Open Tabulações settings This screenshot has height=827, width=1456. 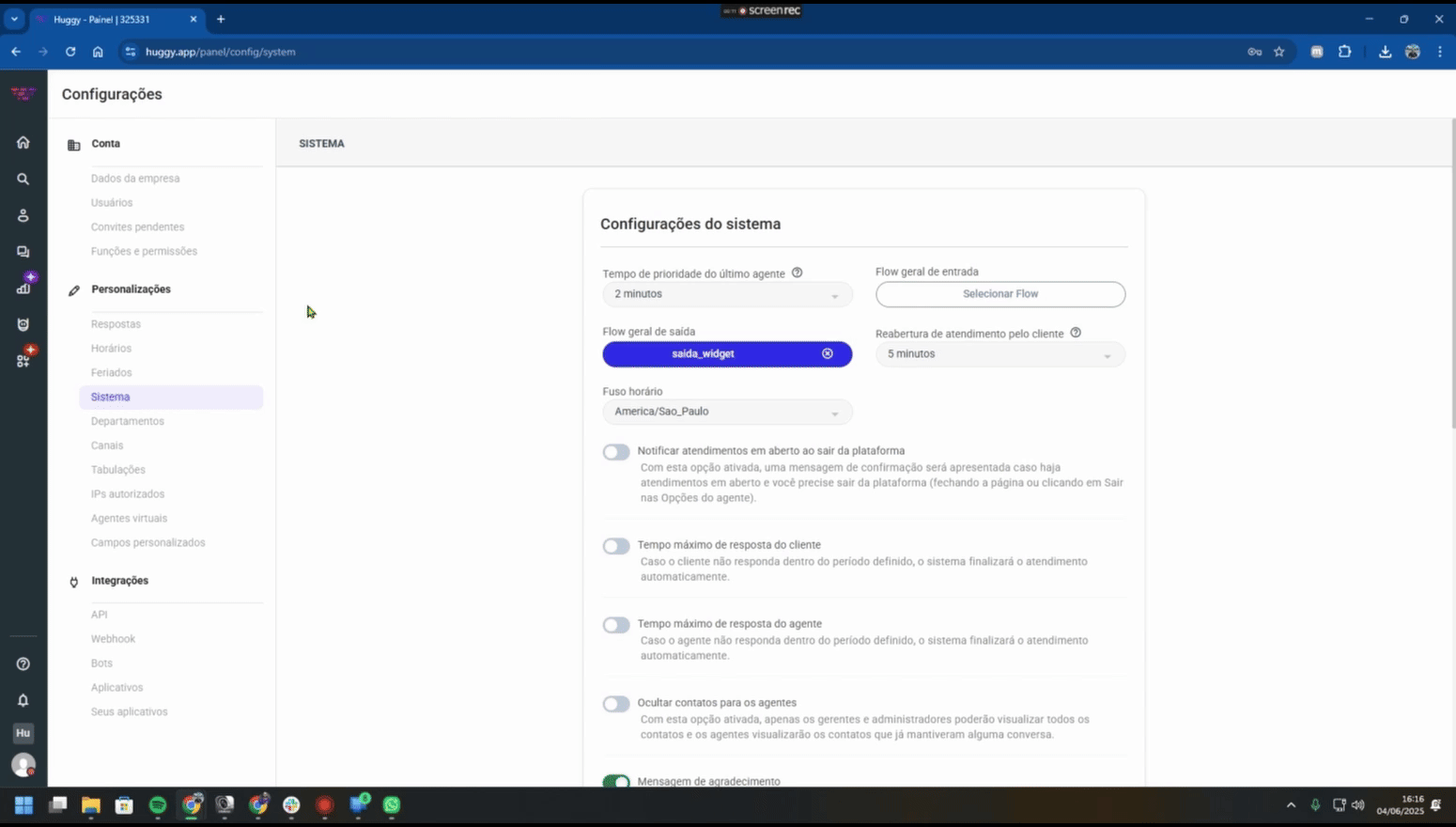pyautogui.click(x=117, y=470)
